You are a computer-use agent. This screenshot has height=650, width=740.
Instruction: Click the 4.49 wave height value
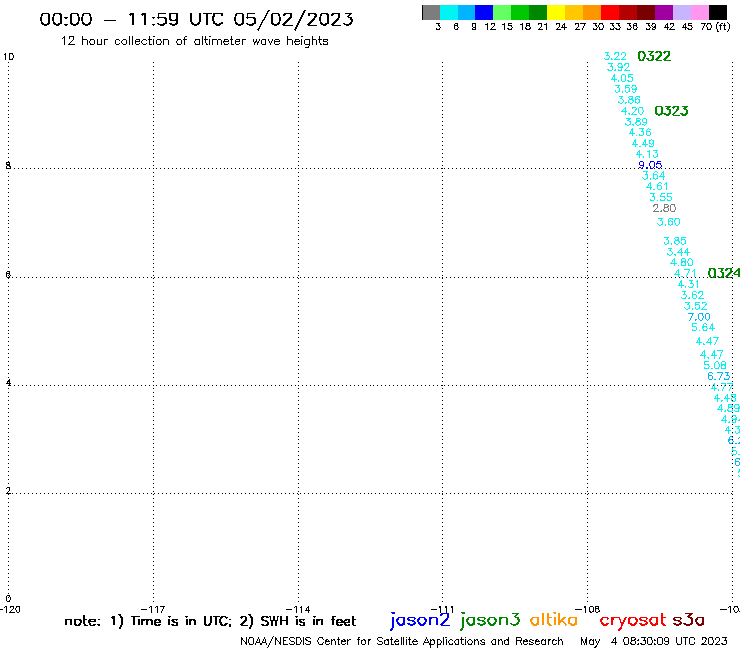[x=643, y=143]
